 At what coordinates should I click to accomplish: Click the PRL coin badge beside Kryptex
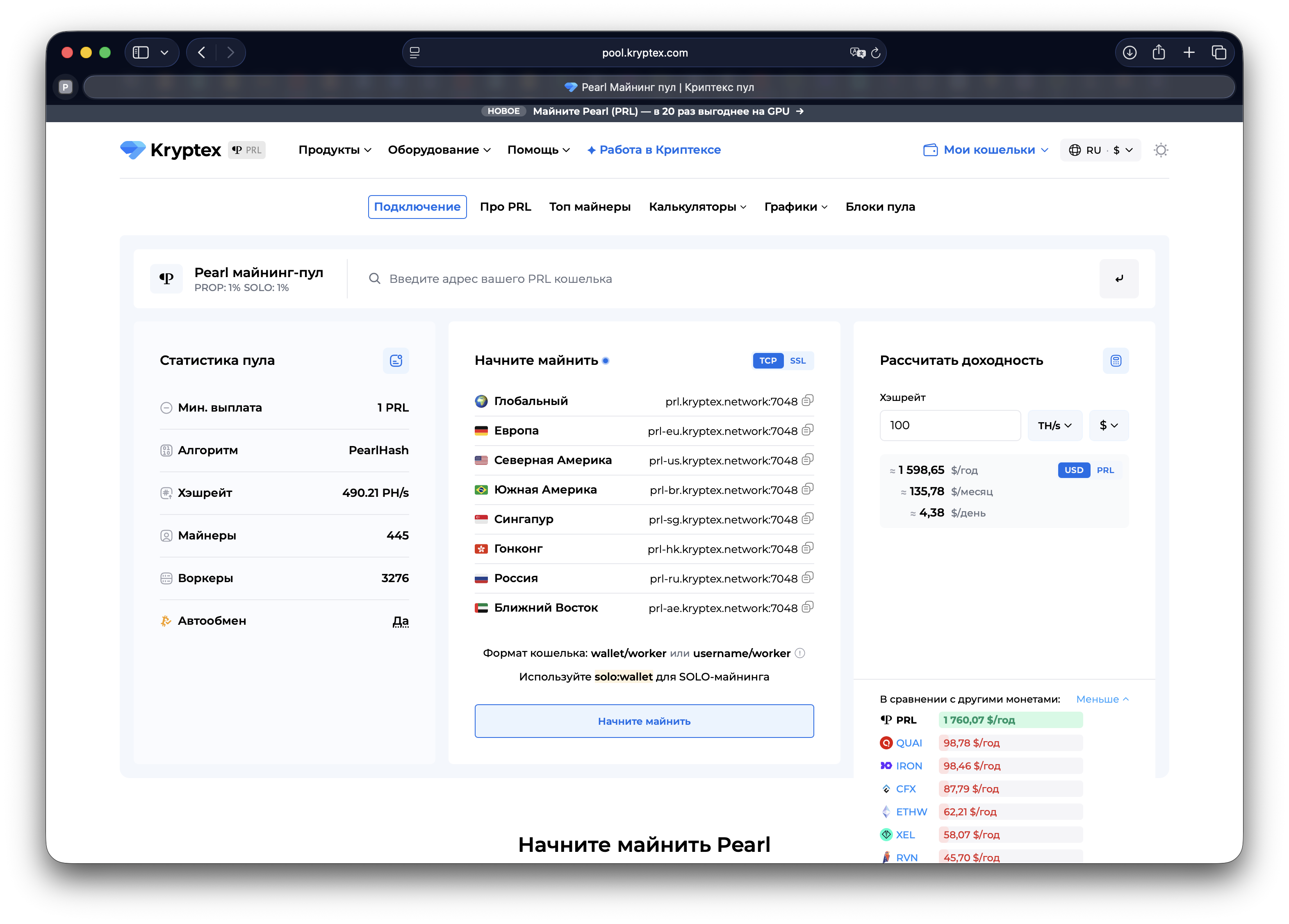(x=247, y=150)
